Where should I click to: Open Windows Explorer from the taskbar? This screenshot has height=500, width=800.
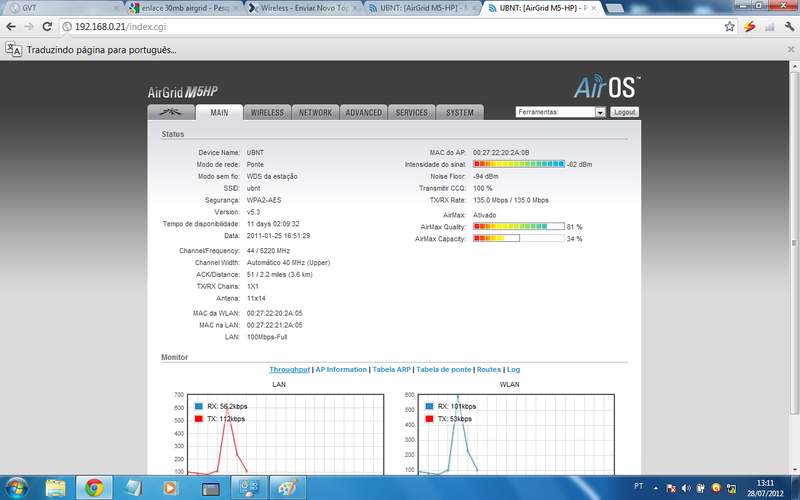[56, 488]
